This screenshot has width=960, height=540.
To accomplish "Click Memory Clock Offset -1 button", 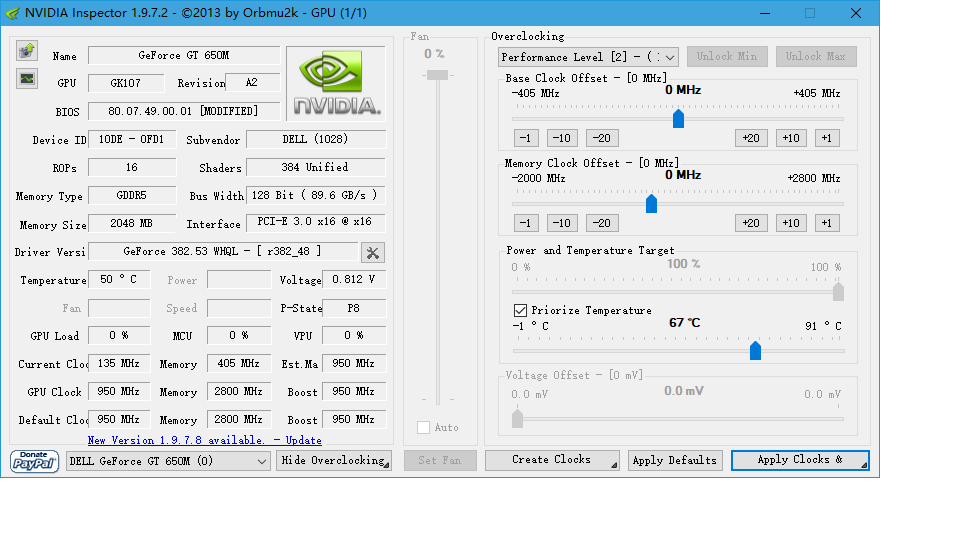I will (526, 223).
